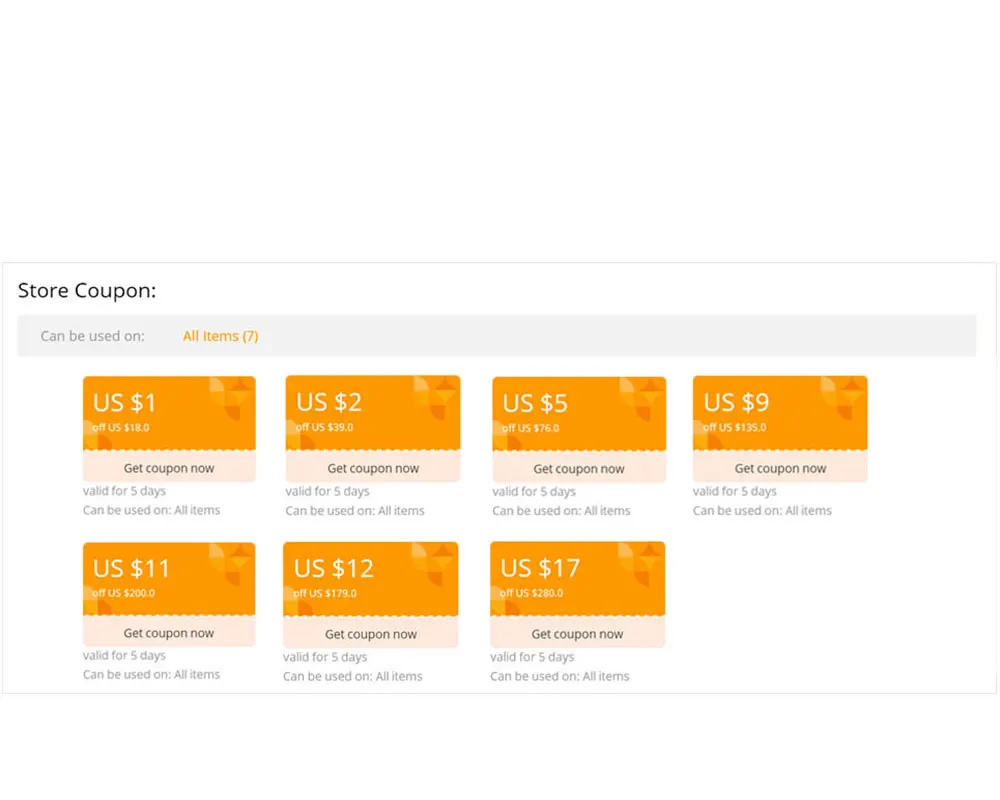Click 'valid for 5 days' under $17 coupon
The height and width of the screenshot is (800, 1000).
[532, 656]
